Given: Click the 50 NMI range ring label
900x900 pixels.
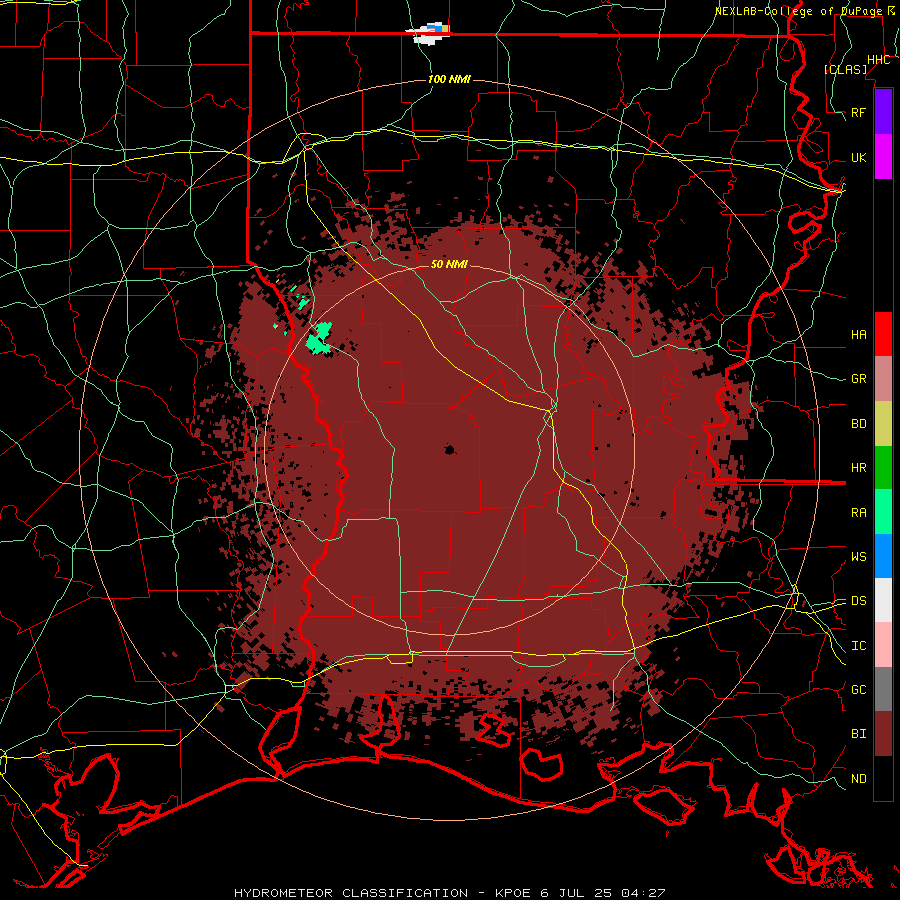Looking at the screenshot, I should pyautogui.click(x=449, y=264).
